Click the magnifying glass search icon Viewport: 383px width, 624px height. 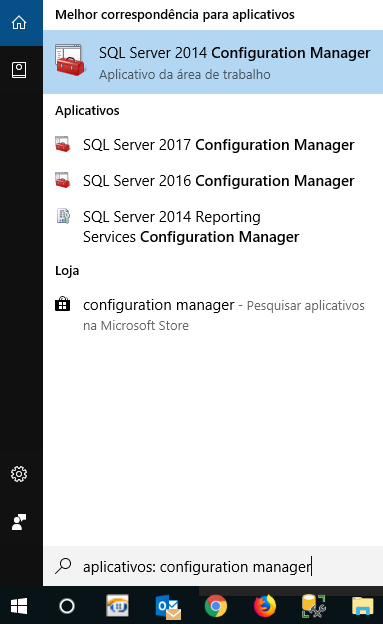click(x=63, y=566)
